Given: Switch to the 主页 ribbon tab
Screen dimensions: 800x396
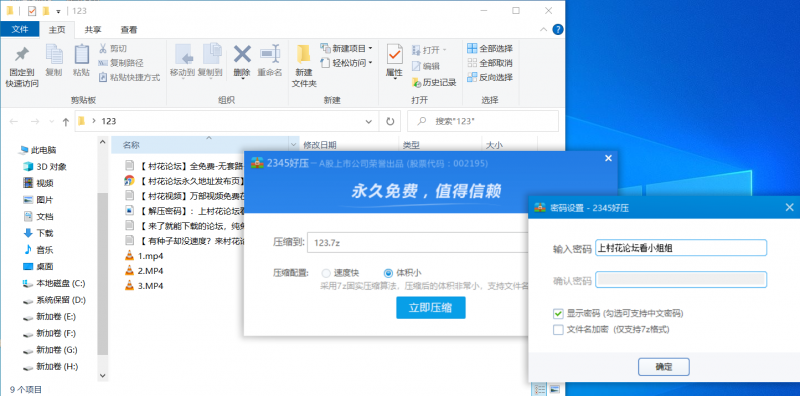Looking at the screenshot, I should (57, 30).
